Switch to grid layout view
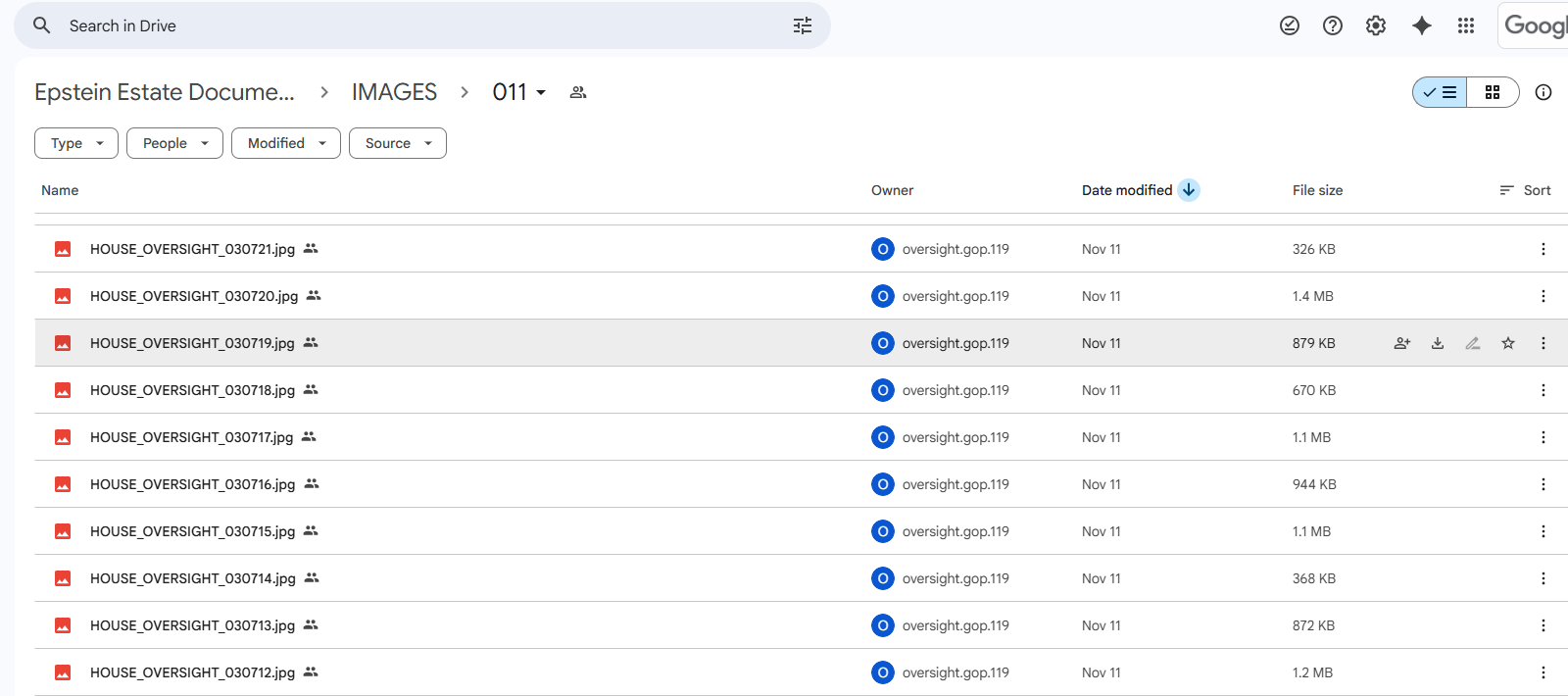The image size is (1568, 696). pos(1493,92)
